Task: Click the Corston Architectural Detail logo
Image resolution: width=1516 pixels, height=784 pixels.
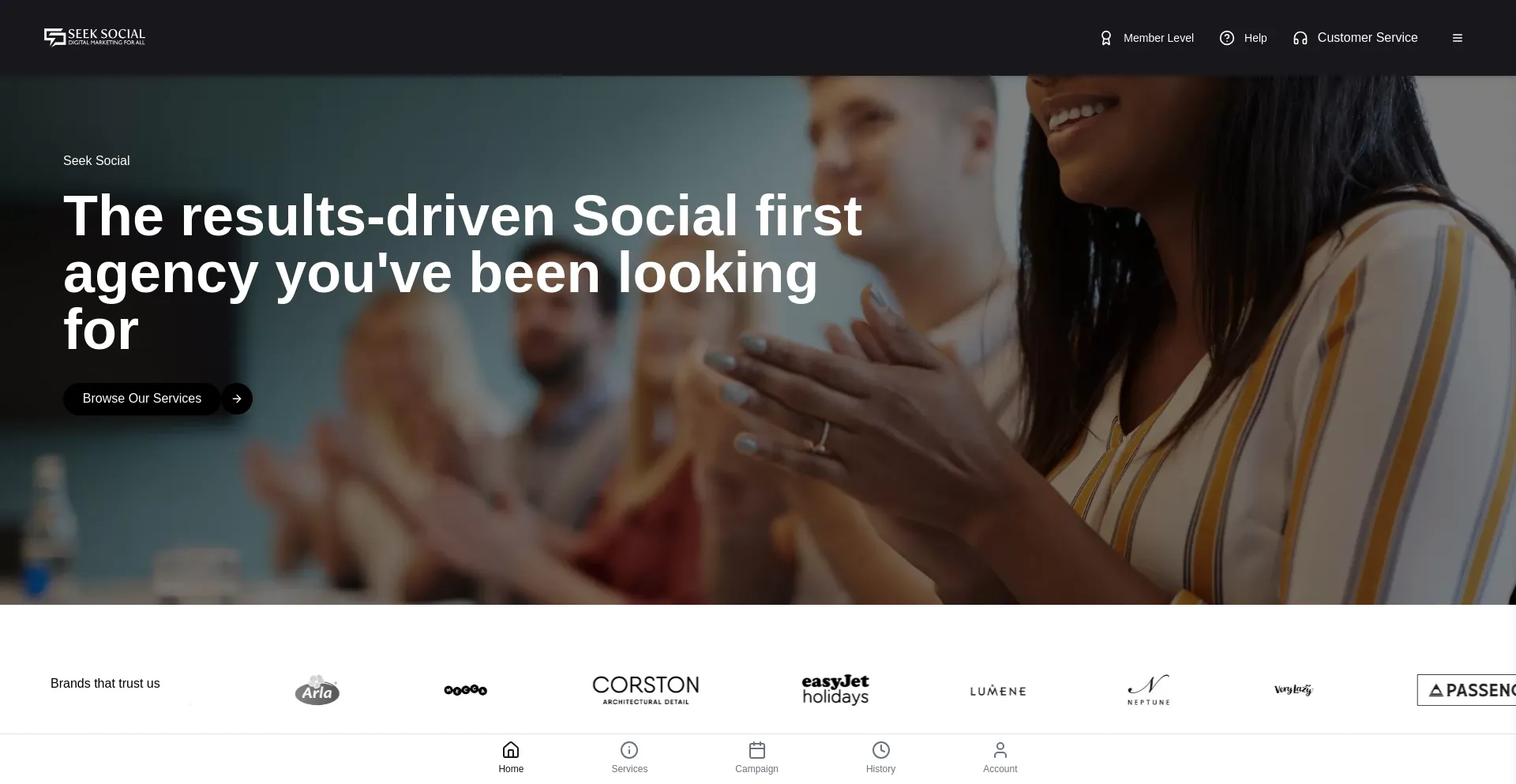Action: point(646,690)
